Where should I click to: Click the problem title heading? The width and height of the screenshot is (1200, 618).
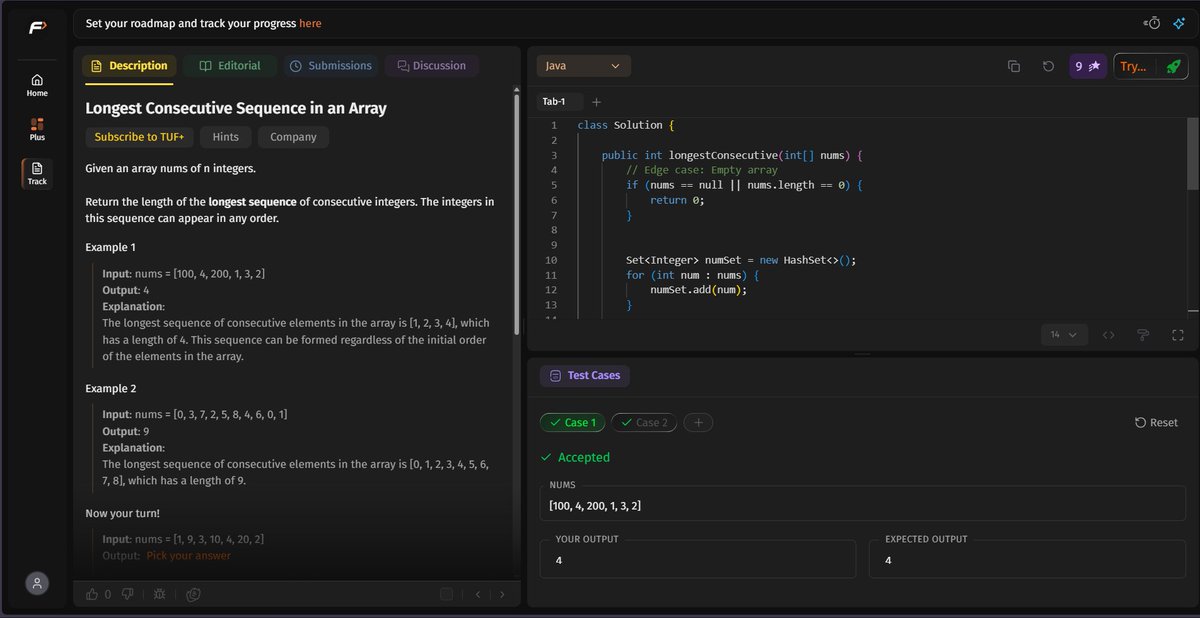click(236, 108)
